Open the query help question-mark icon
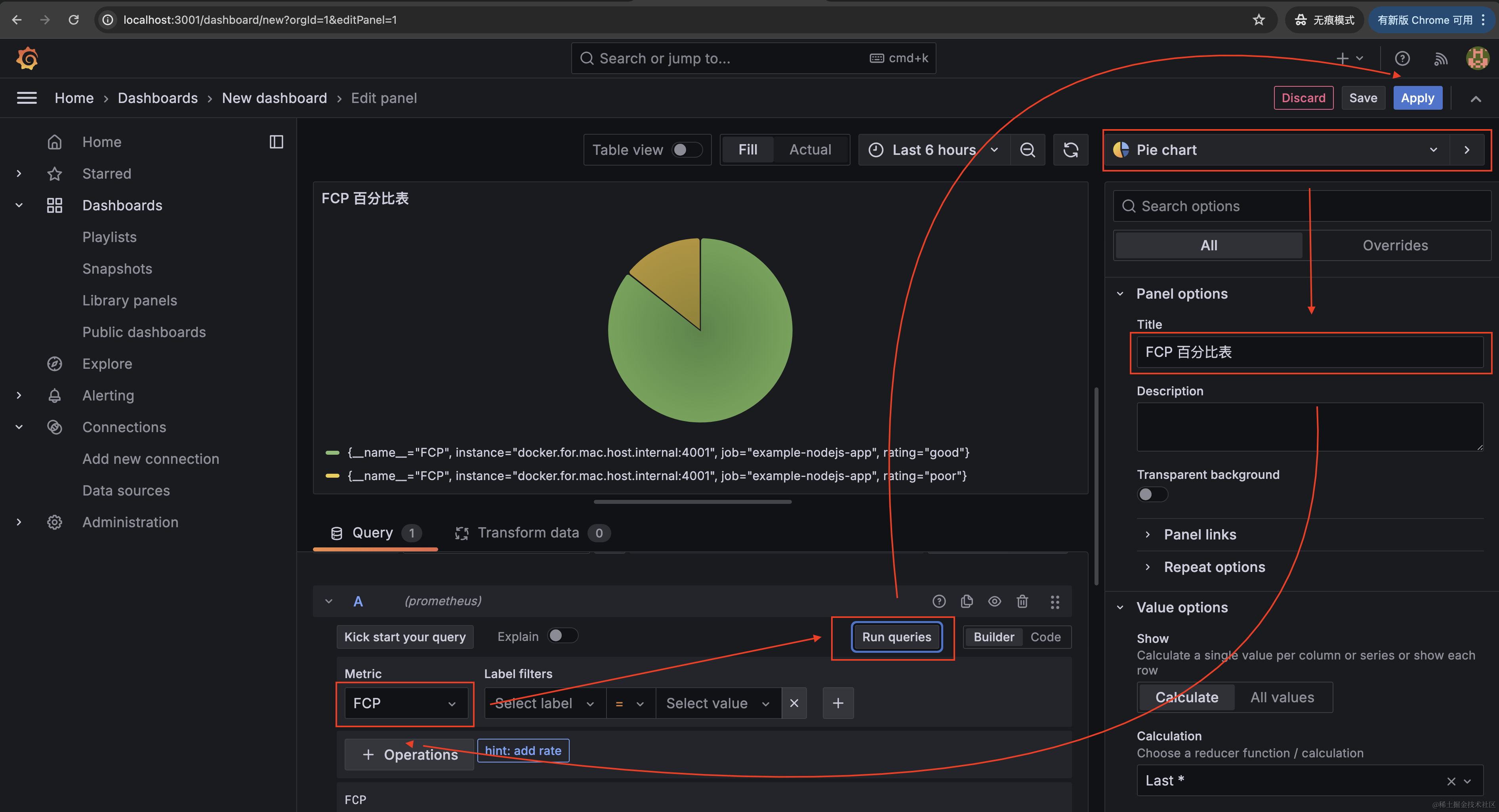Screen dimensions: 1499x812 point(938,601)
